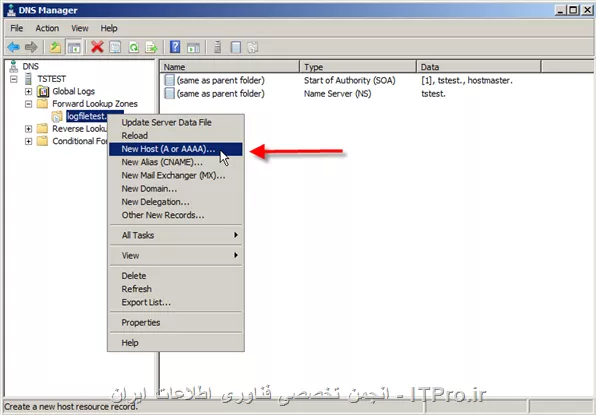
Task: Maximize the DNS Manager window
Action: (573, 10)
